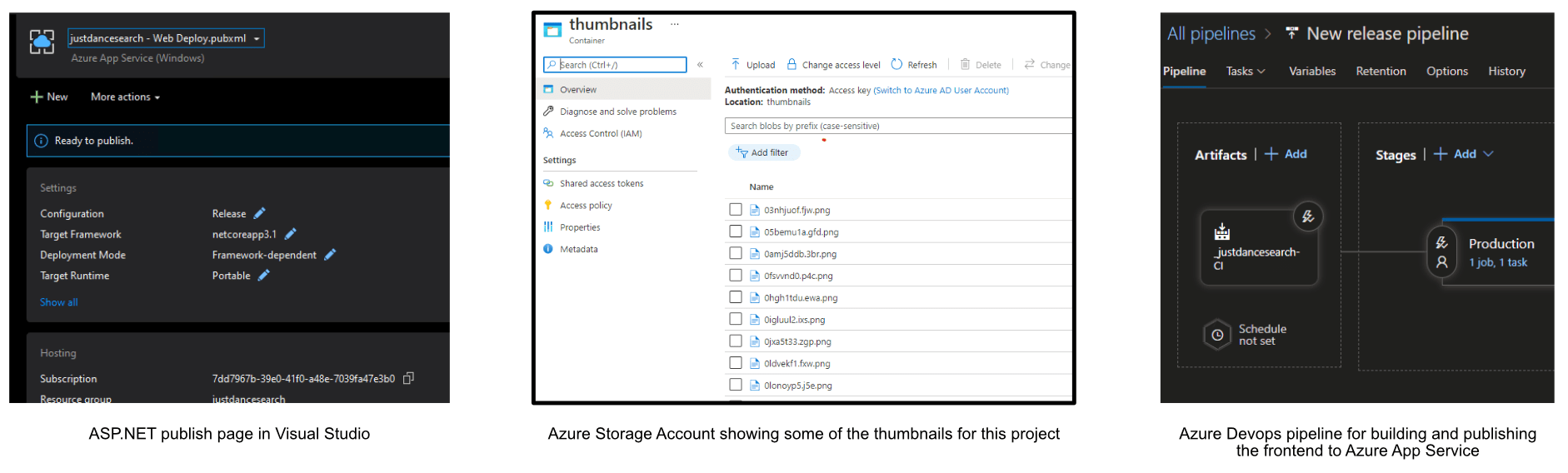The height and width of the screenshot is (473, 1568).
Task: Open blob 0hgh1tdu.ewa.png by its name
Action: pos(801,298)
